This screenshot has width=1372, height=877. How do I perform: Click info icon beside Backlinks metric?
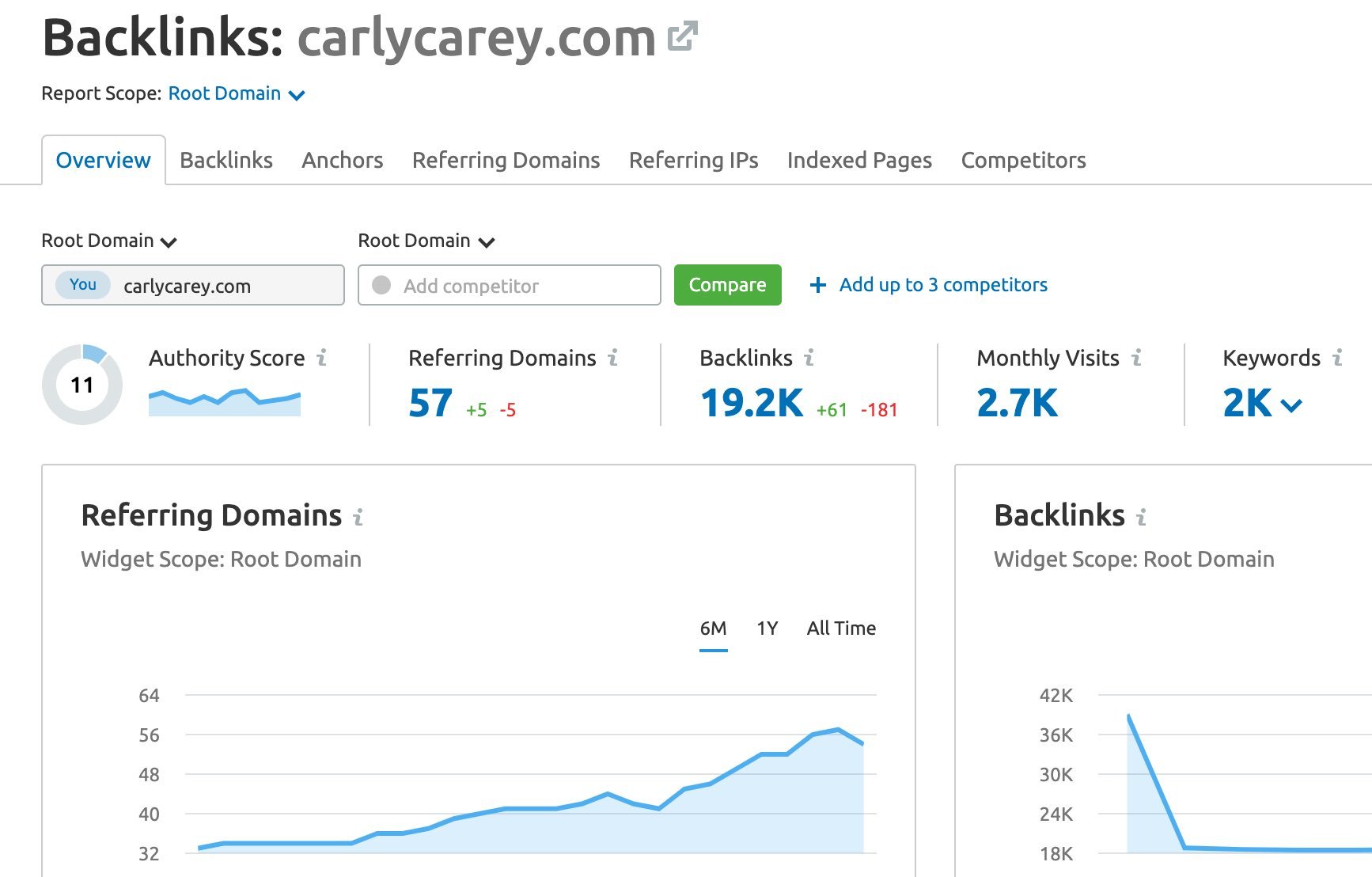[x=809, y=359]
